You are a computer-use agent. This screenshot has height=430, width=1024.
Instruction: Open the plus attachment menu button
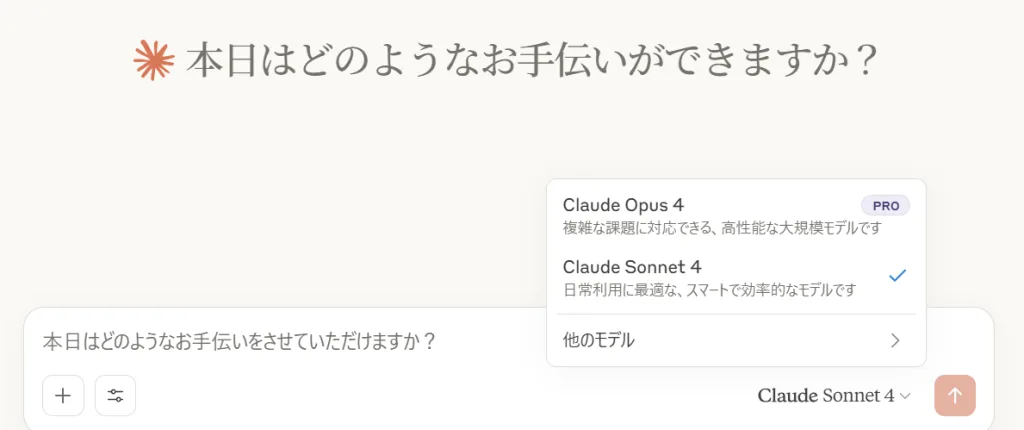(x=63, y=395)
